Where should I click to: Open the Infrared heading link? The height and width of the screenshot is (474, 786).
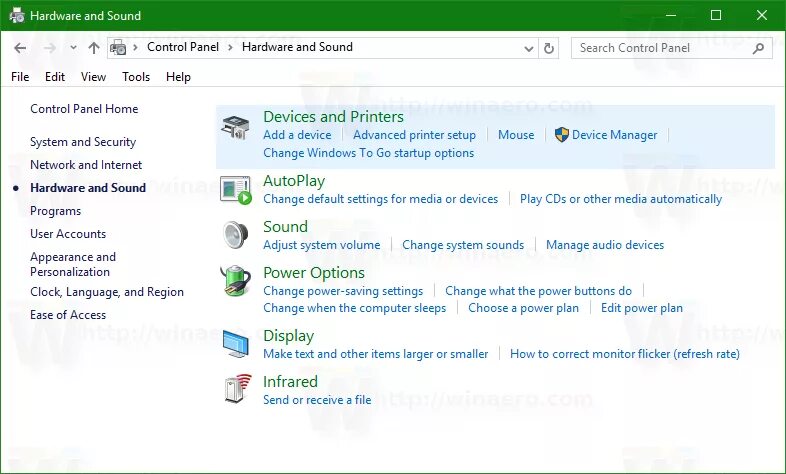pos(290,381)
